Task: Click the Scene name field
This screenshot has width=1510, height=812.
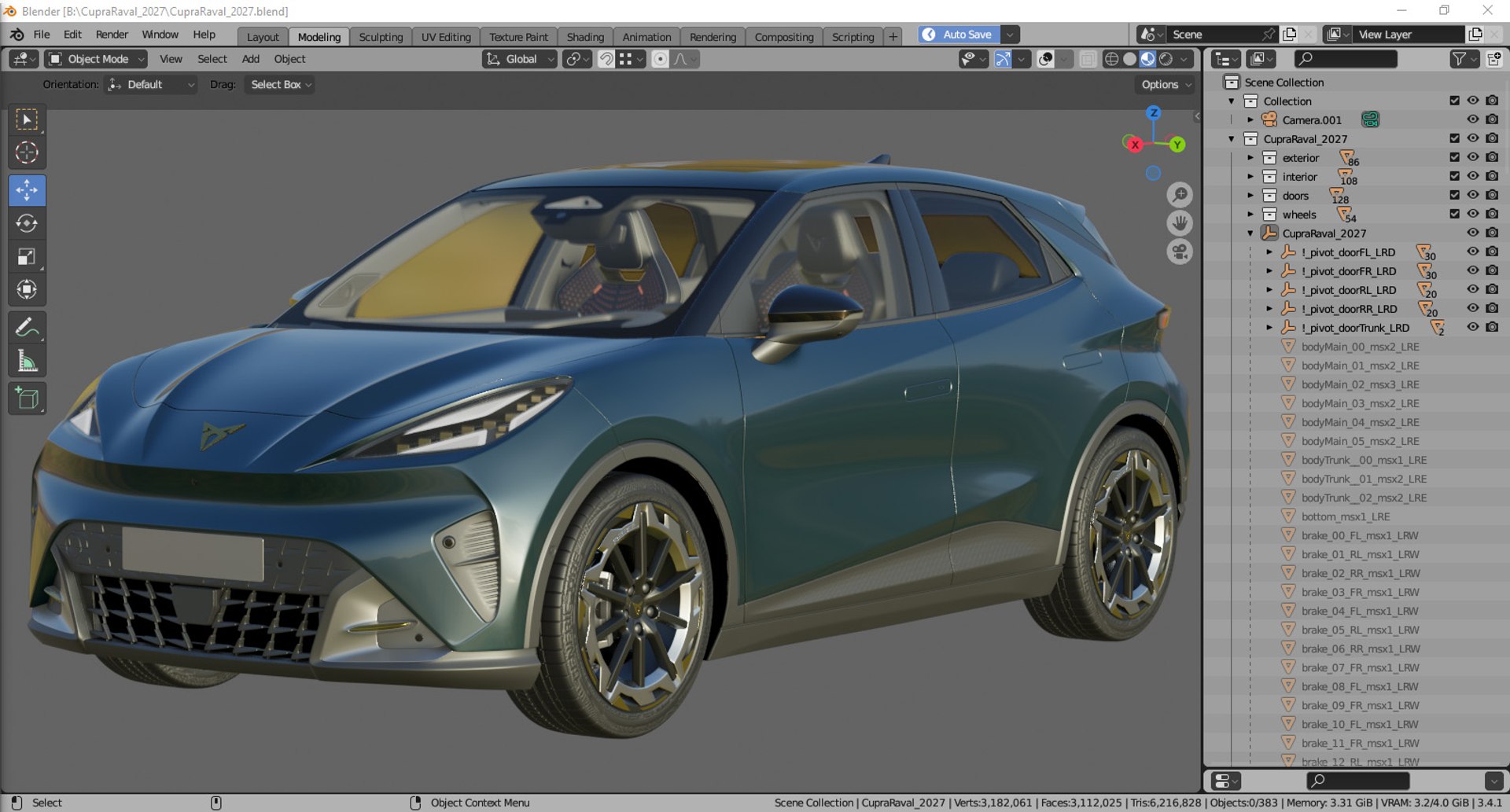Action: point(1214,35)
